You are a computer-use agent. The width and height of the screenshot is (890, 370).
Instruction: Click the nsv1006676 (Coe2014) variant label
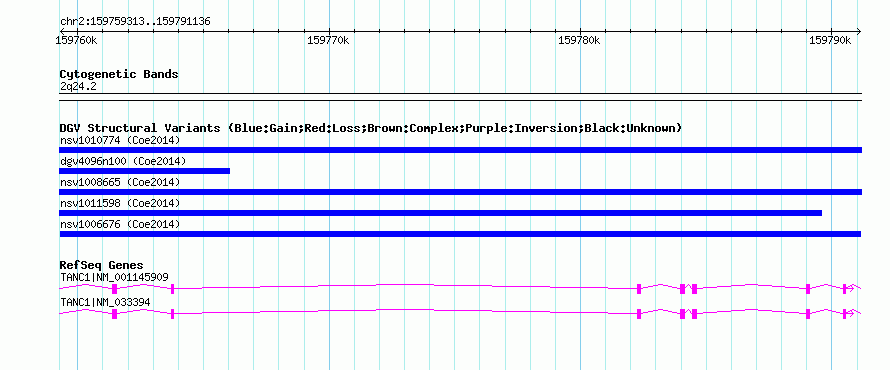click(x=120, y=225)
